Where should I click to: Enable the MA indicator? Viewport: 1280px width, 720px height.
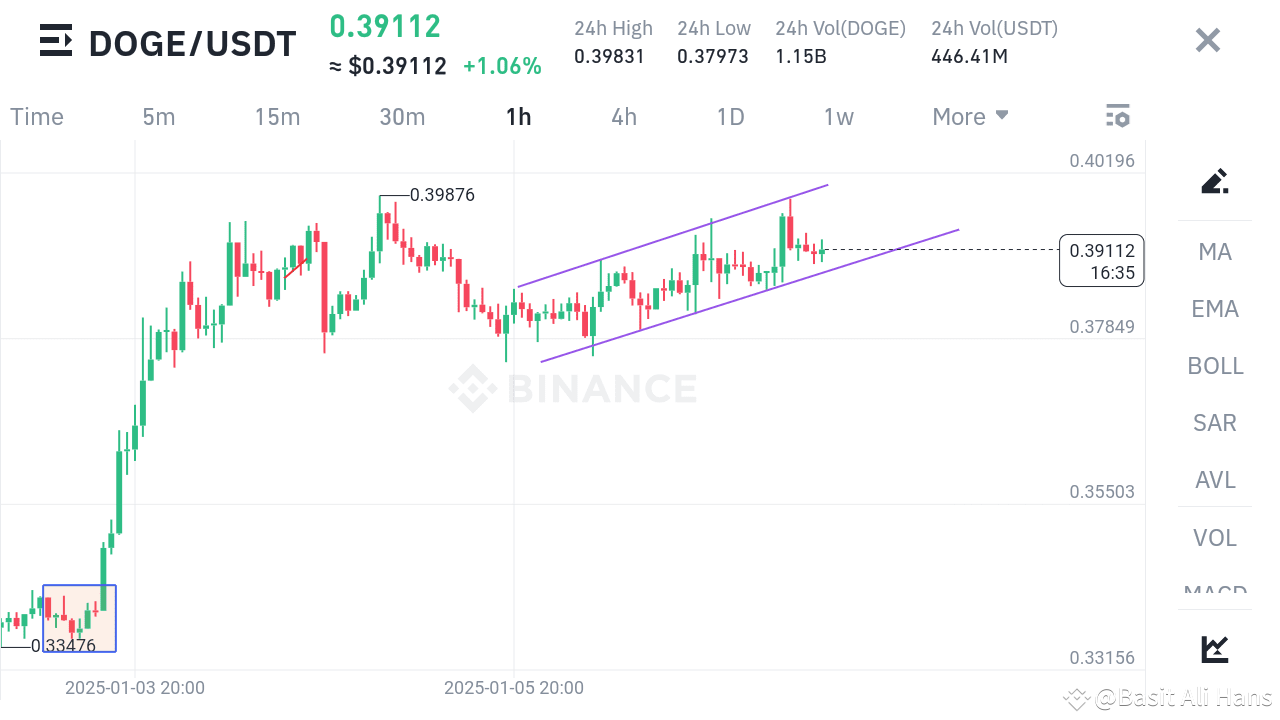pyautogui.click(x=1213, y=252)
